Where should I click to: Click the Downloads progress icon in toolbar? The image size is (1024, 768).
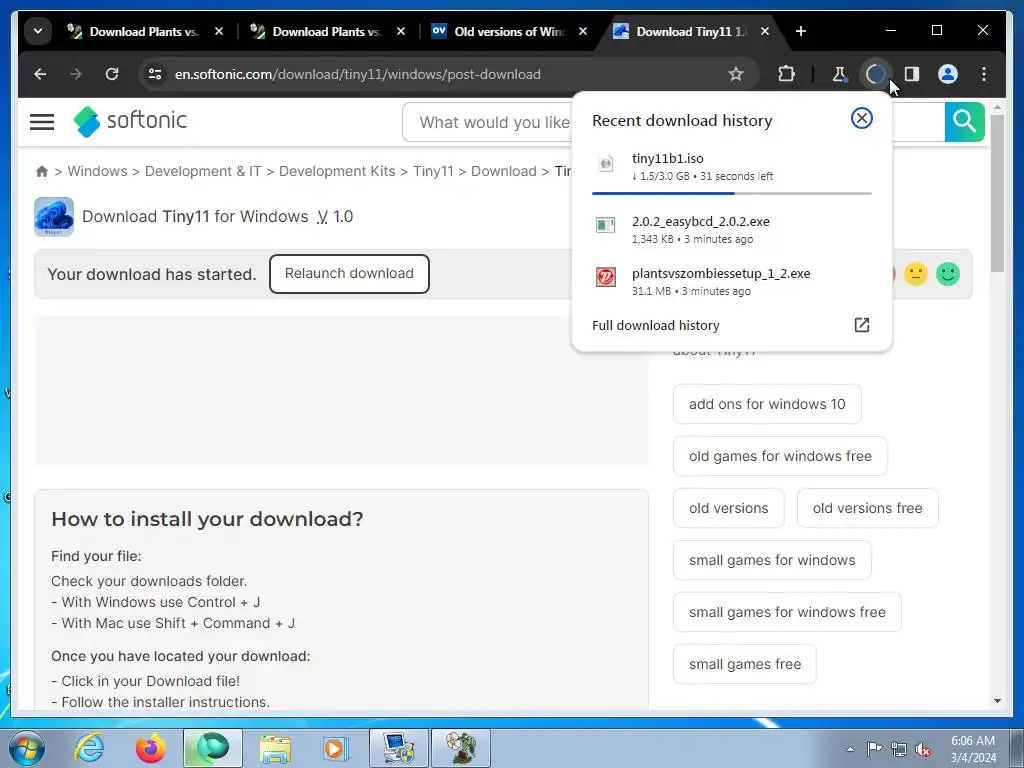[x=875, y=74]
